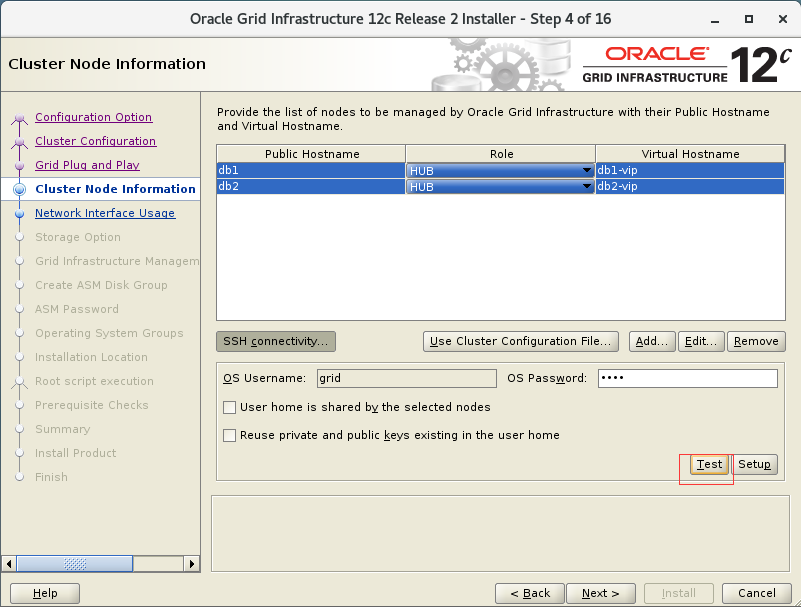Focus the OS Username field
Screen dimensions: 801x607
(407, 378)
